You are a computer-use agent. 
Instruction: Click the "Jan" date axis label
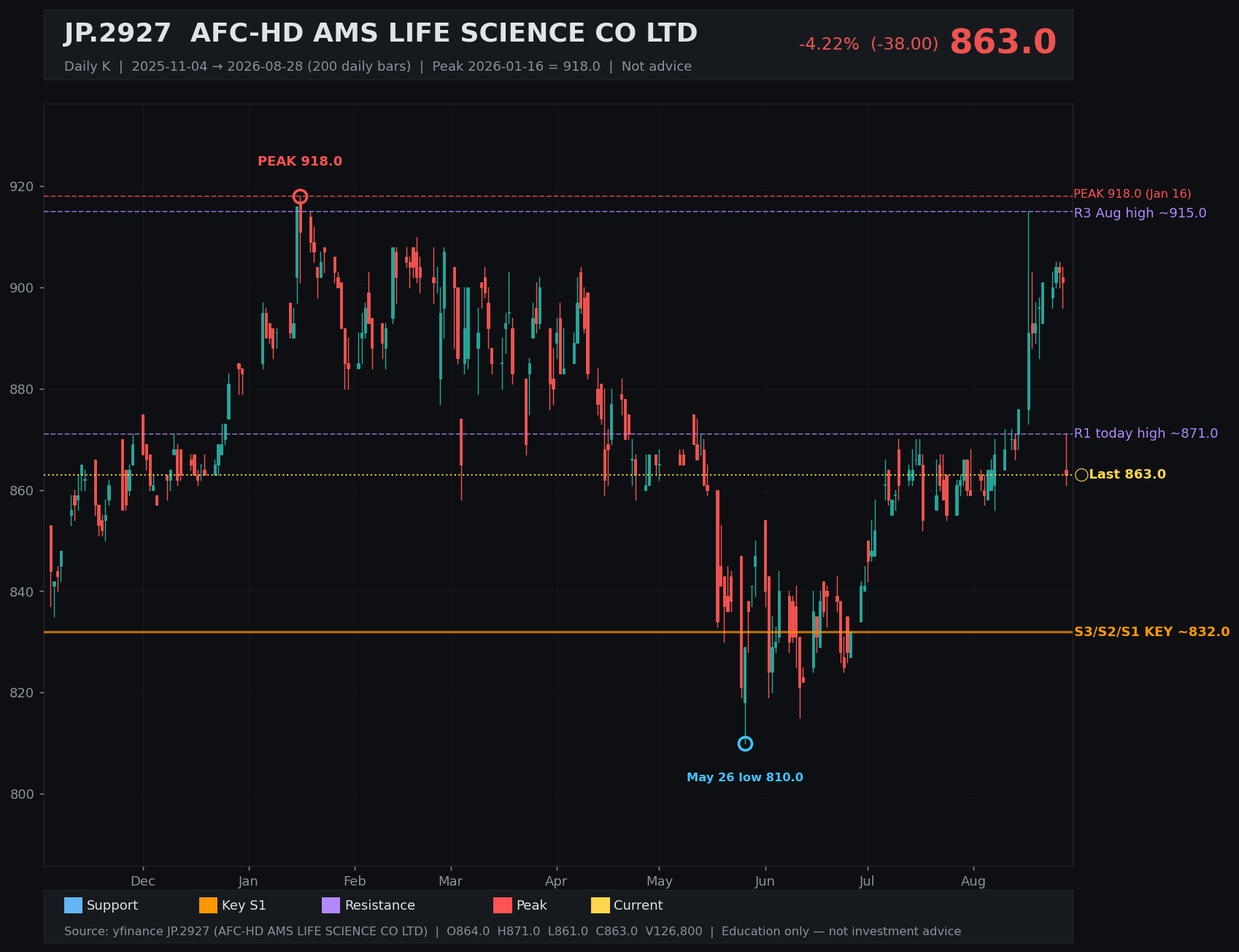pyautogui.click(x=248, y=881)
